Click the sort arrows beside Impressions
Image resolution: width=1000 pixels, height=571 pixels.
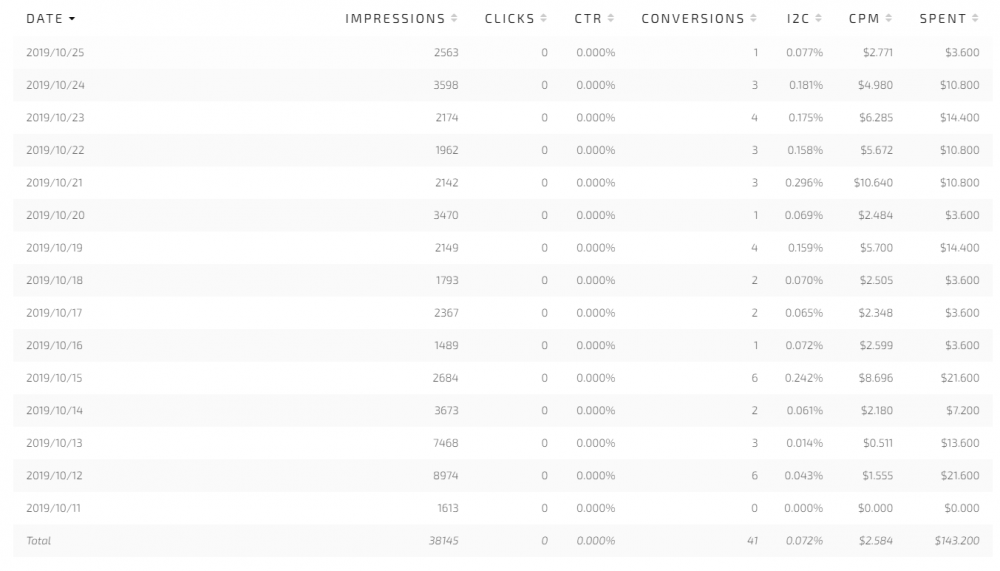tap(454, 19)
